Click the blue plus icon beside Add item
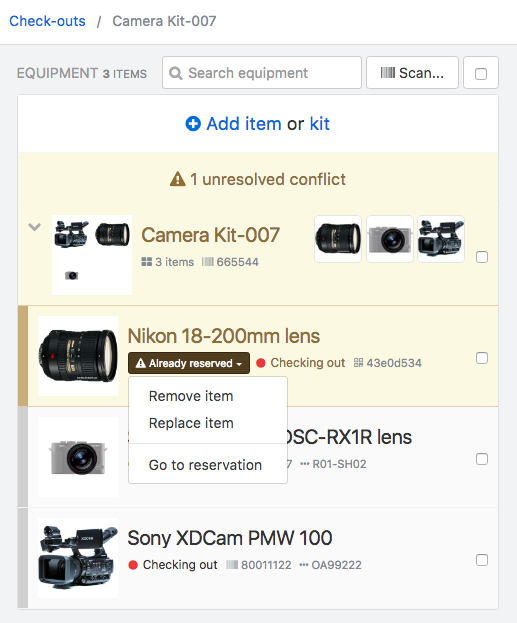This screenshot has width=517, height=623. [x=193, y=124]
